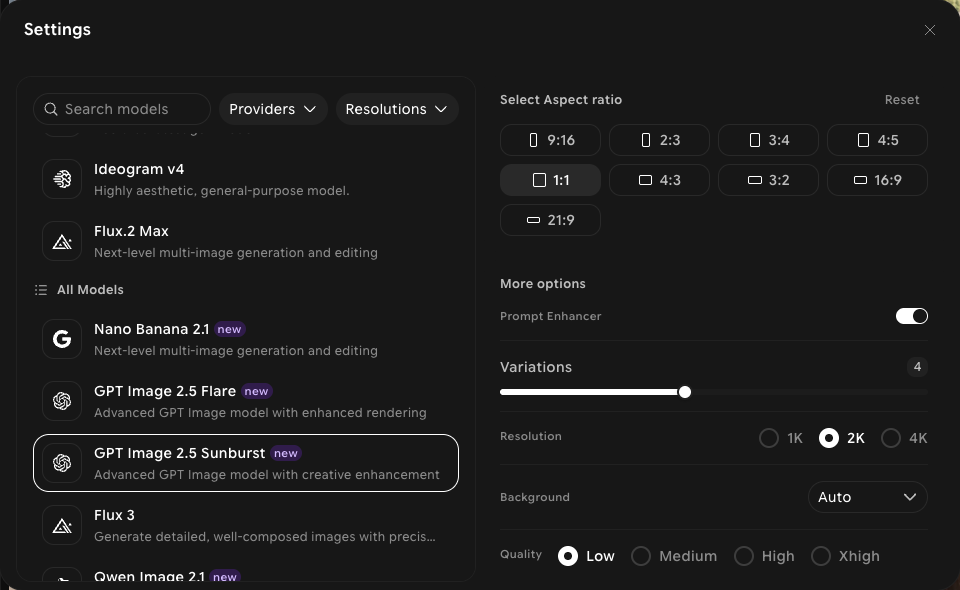Set quality to Medium
Screen dimensions: 960x590
[640, 556]
